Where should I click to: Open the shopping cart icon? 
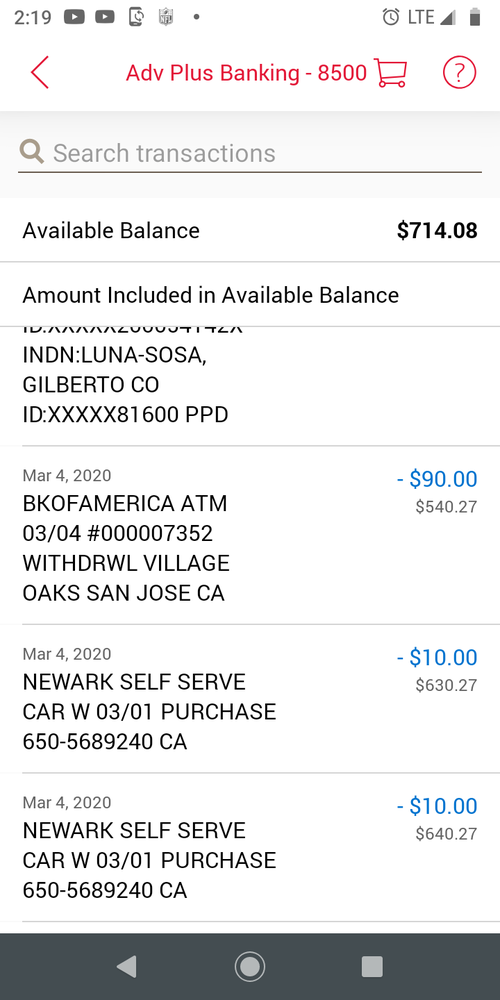pyautogui.click(x=390, y=73)
